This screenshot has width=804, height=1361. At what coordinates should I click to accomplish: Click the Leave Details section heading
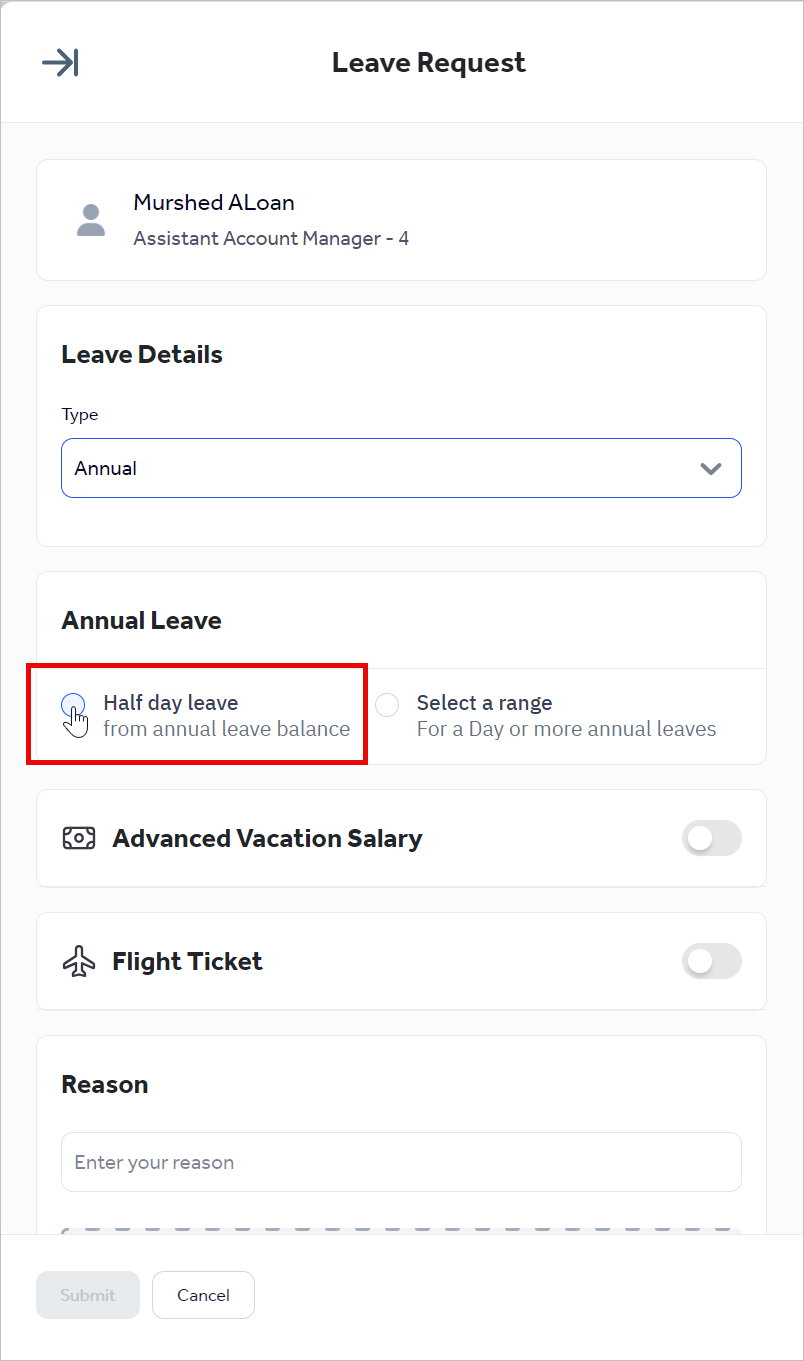pyautogui.click(x=141, y=354)
